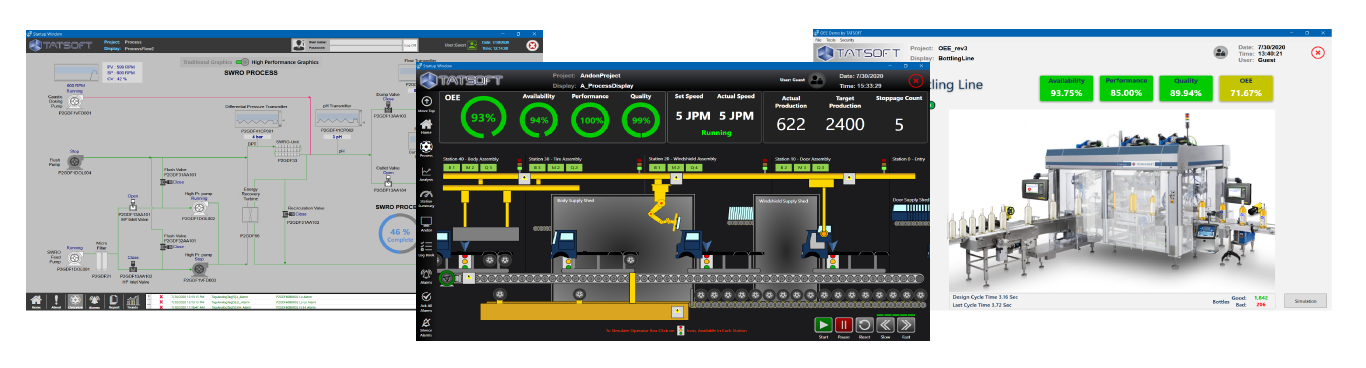The width and height of the screenshot is (1366, 368).
Task: Click the Home icon in the SWRO bottom toolbar
Action: pyautogui.click(x=36, y=300)
